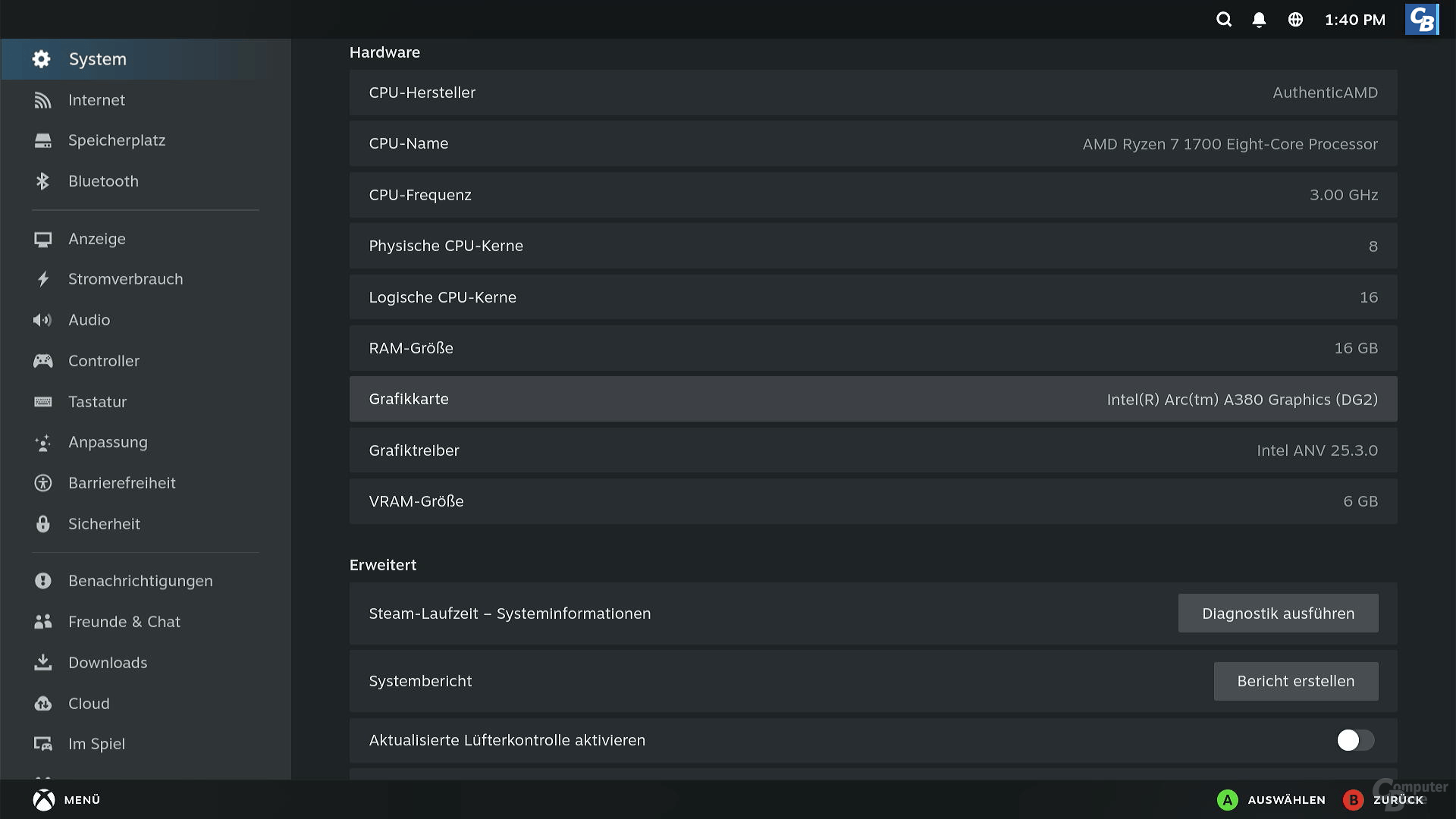Open the user profile avatar
The height and width of the screenshot is (819, 1456).
tap(1422, 20)
